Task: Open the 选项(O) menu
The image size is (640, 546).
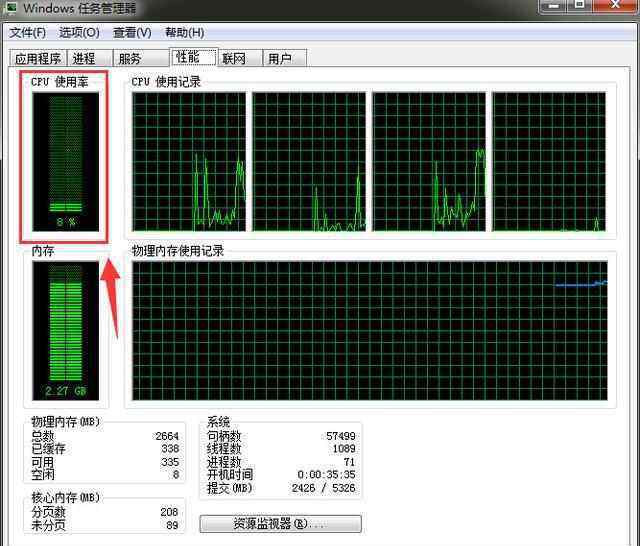Action: [79, 33]
